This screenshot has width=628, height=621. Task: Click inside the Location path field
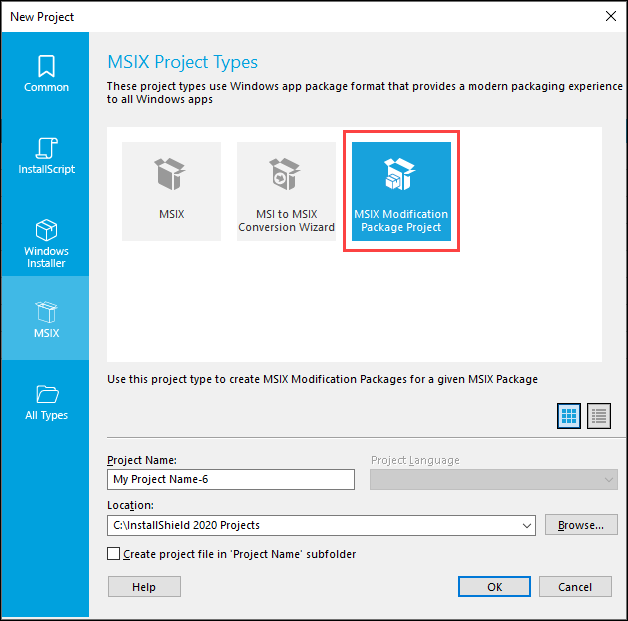(310, 525)
